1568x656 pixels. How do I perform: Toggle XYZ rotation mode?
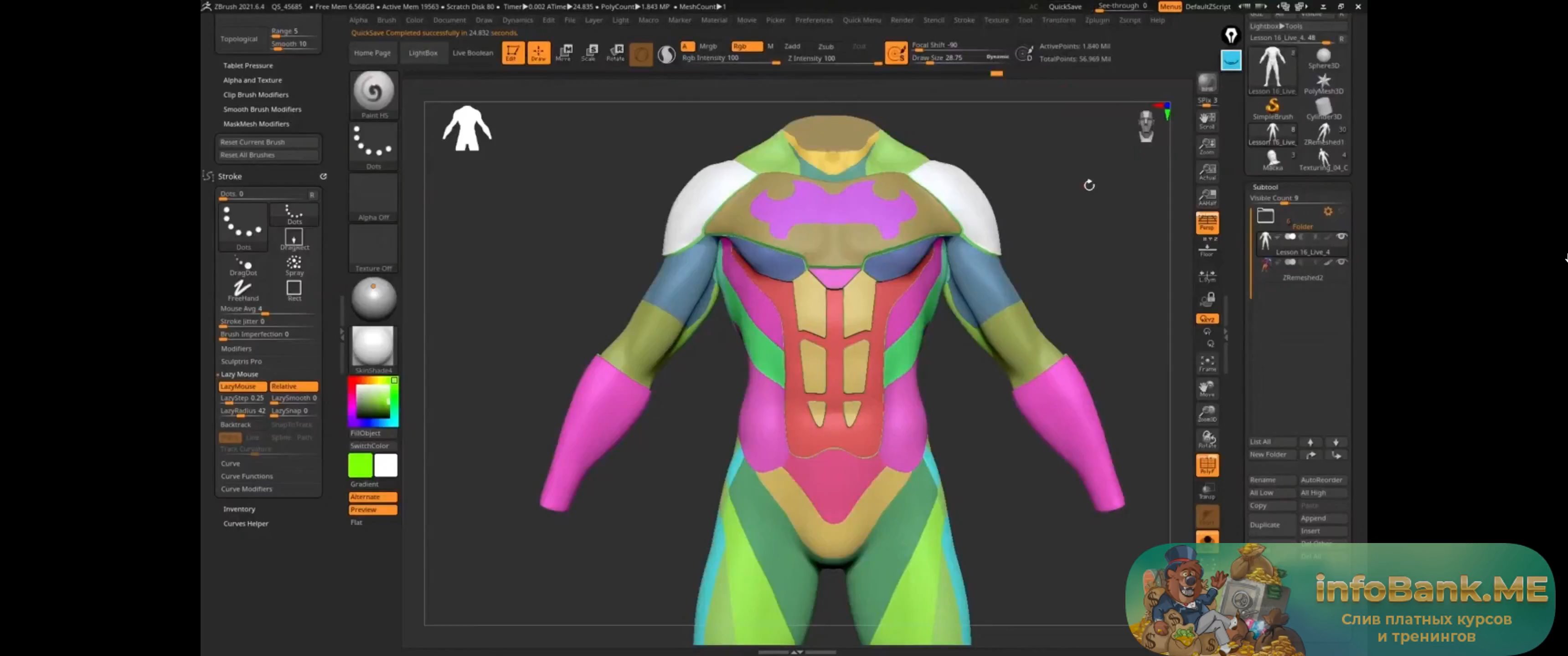1207,318
